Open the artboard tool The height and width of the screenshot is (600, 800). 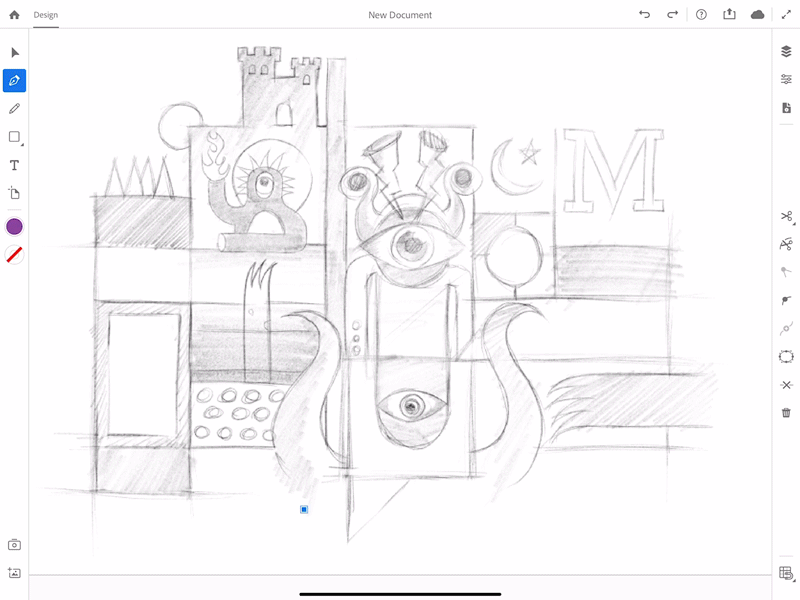pyautogui.click(x=14, y=193)
